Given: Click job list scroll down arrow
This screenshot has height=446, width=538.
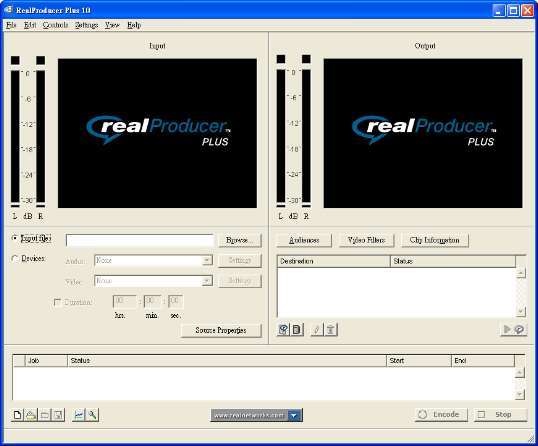Looking at the screenshot, I should [x=520, y=394].
